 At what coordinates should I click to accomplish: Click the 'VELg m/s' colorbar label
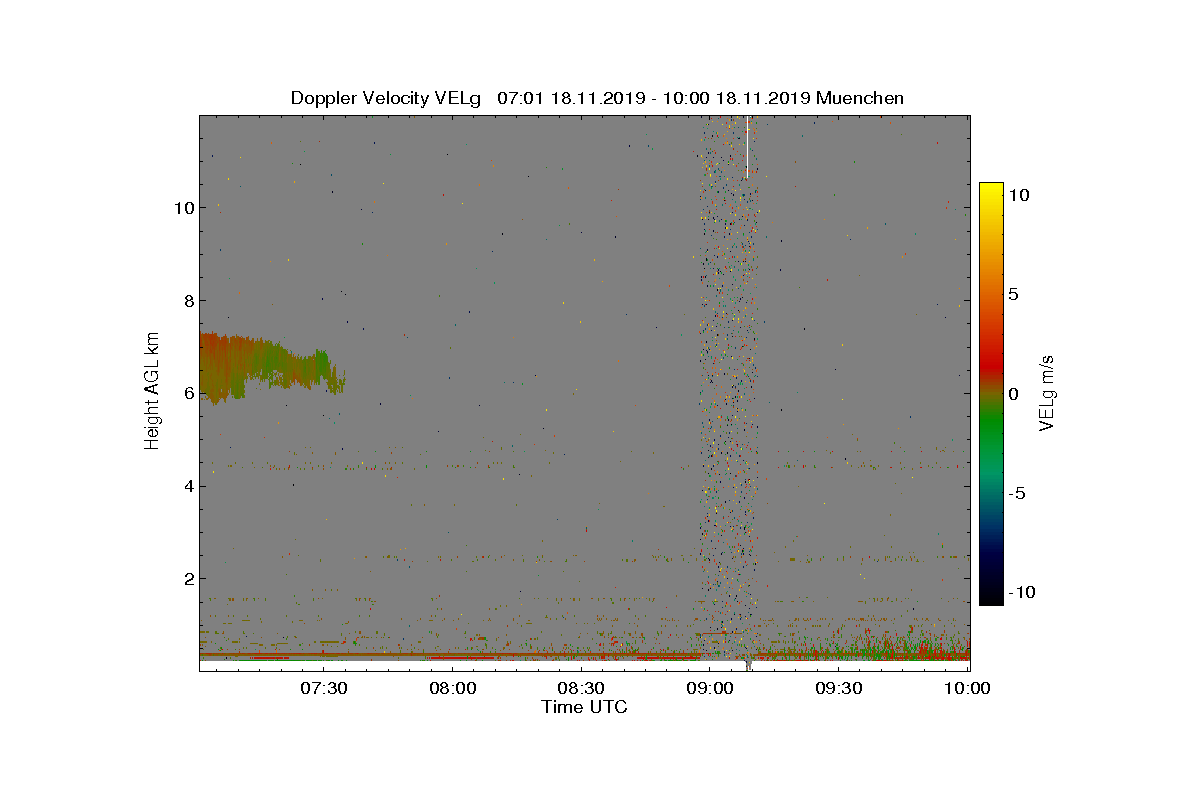pyautogui.click(x=1049, y=393)
